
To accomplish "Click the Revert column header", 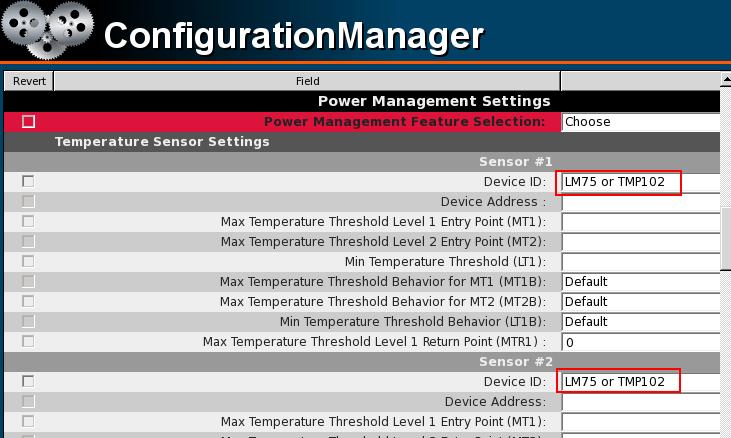I will coord(29,81).
